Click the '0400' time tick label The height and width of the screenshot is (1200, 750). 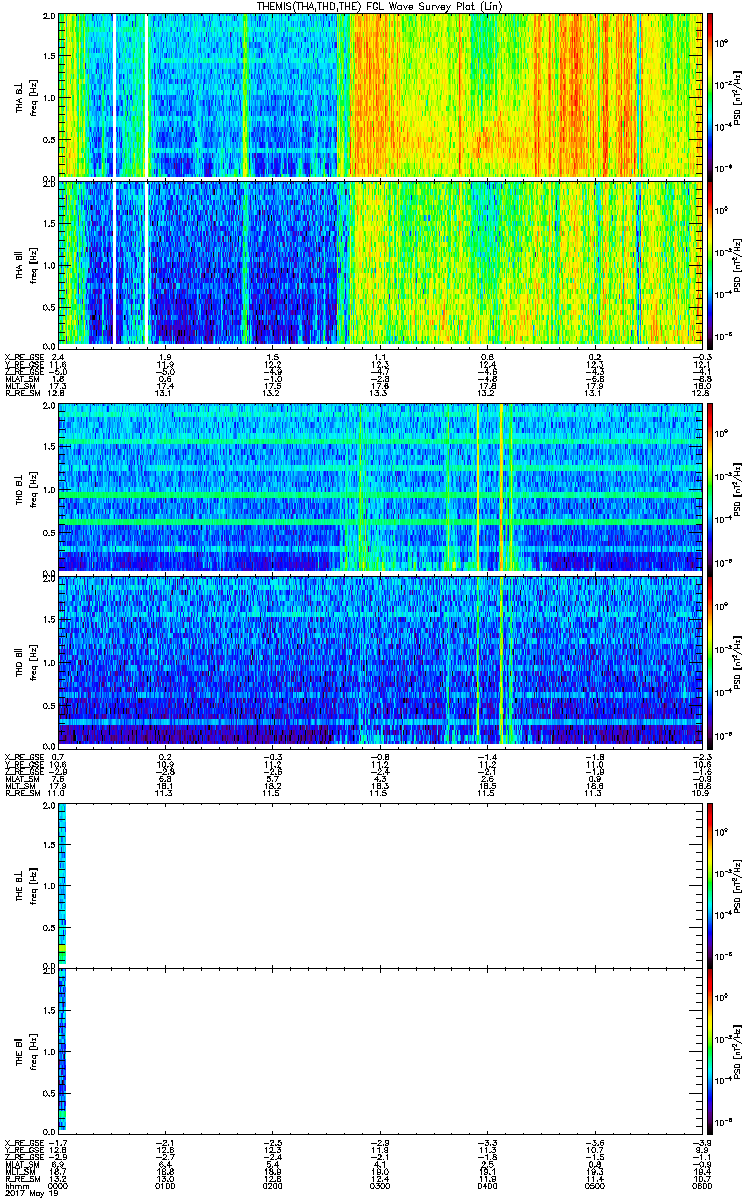click(486, 1187)
